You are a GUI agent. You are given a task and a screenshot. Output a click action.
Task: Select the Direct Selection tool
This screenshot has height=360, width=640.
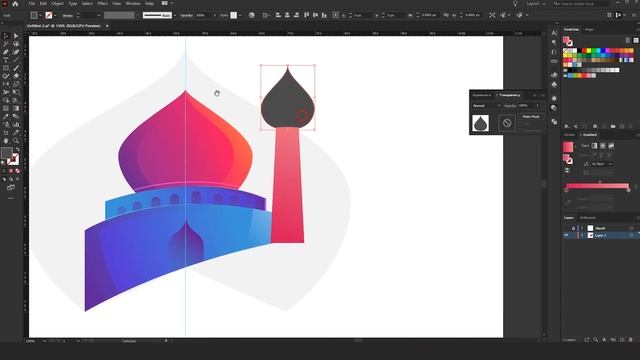point(16,36)
